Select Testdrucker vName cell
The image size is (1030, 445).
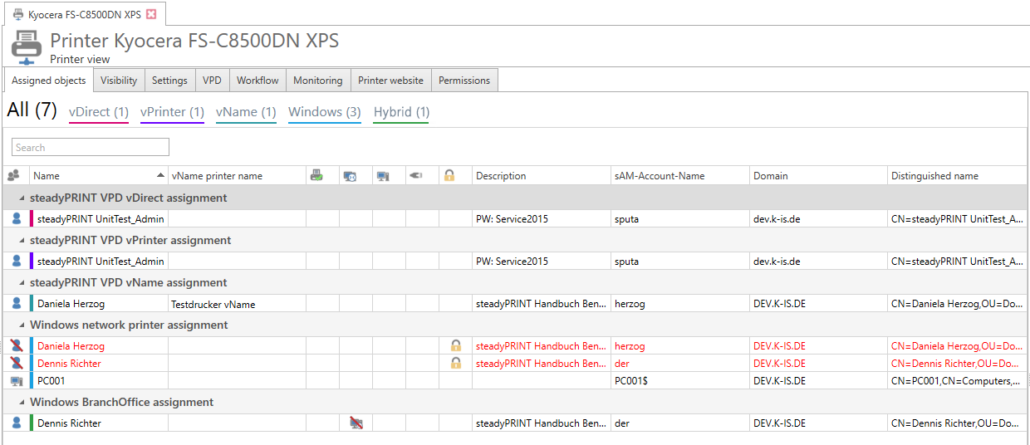[237, 304]
